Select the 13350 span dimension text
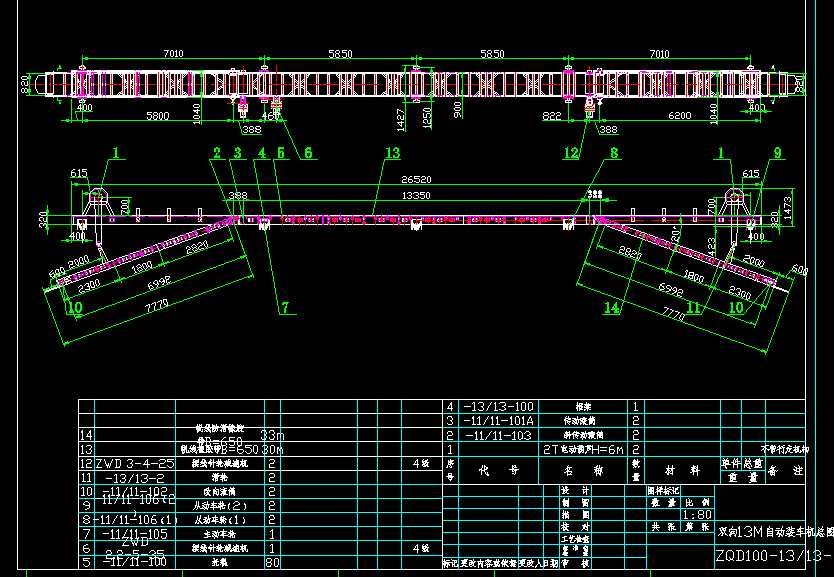This screenshot has height=577, width=834. pyautogui.click(x=416, y=196)
